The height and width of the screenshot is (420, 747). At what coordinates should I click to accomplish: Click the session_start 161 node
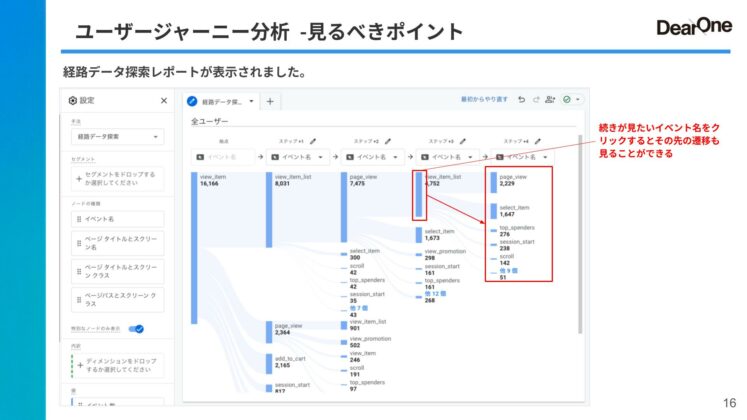419,269
